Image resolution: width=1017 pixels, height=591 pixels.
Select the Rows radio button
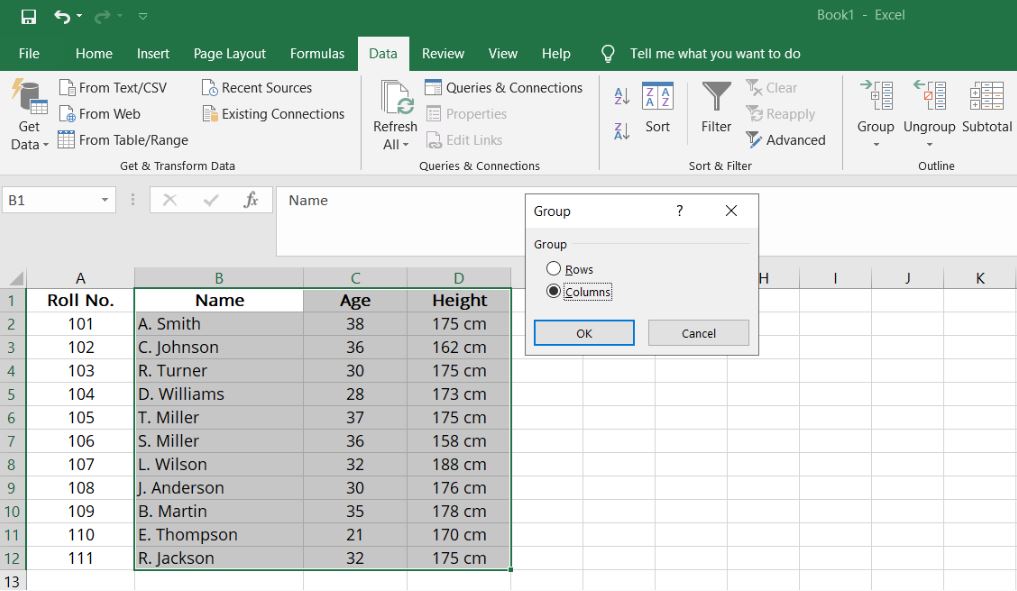(x=553, y=268)
